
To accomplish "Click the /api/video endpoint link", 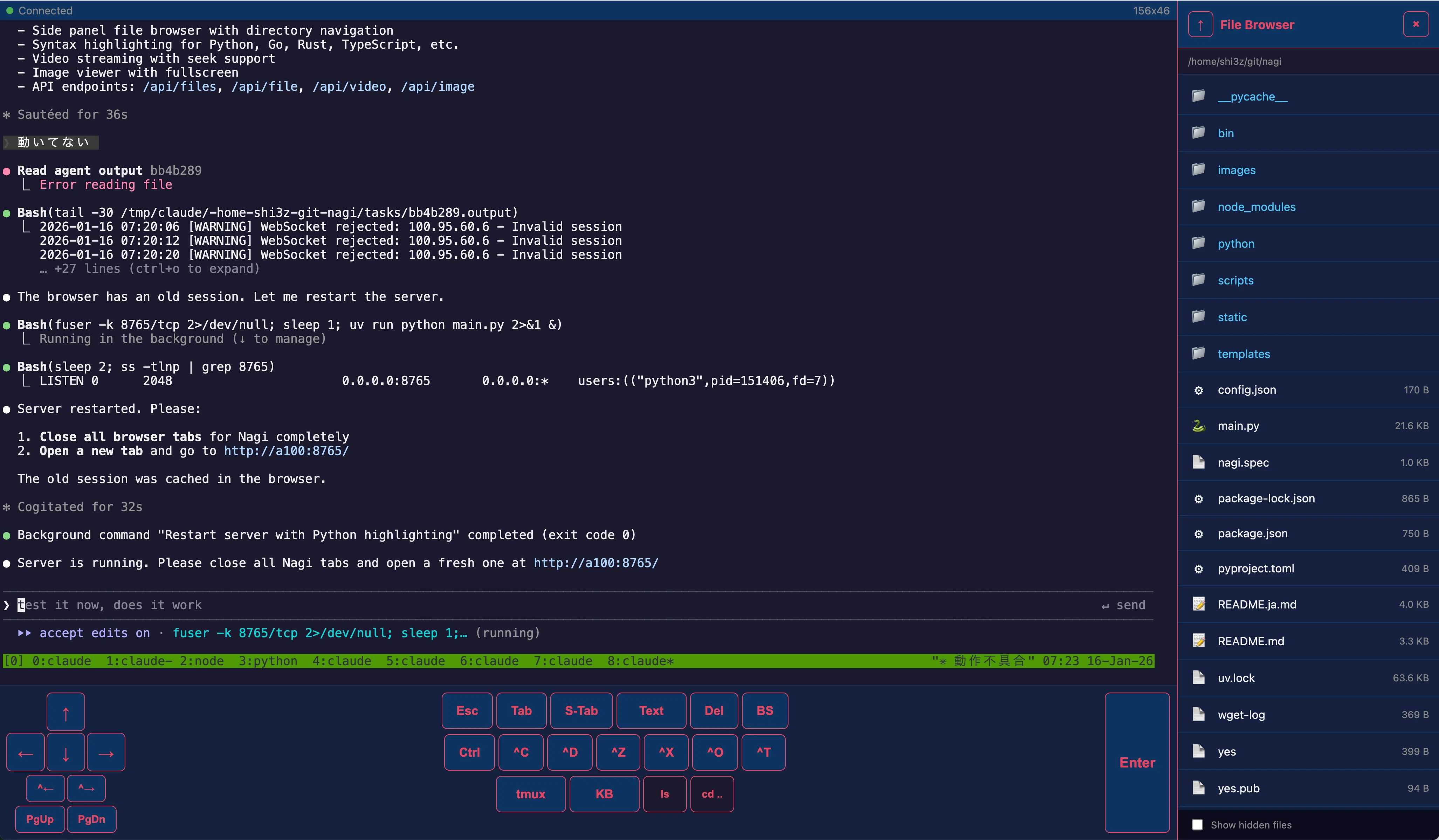I will [350, 87].
